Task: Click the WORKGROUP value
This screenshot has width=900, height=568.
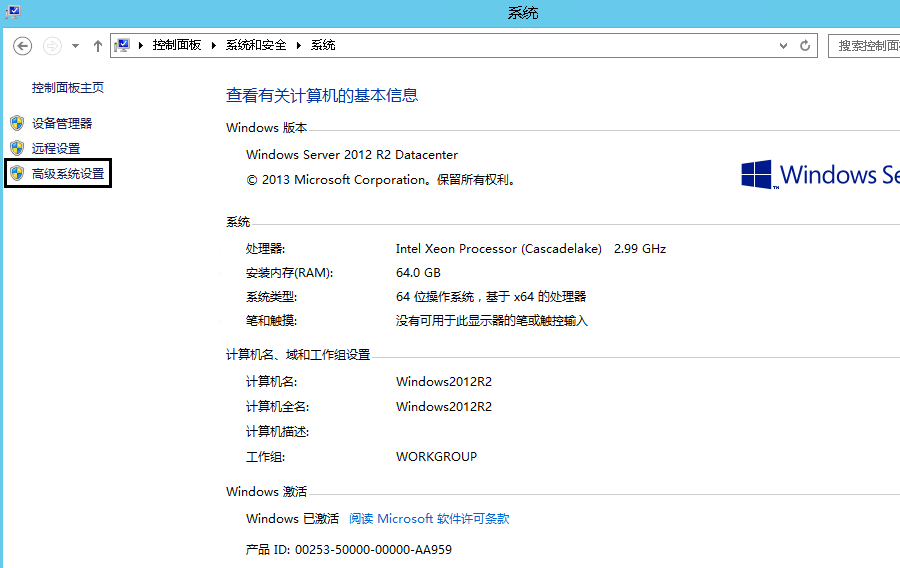Action: 436,457
